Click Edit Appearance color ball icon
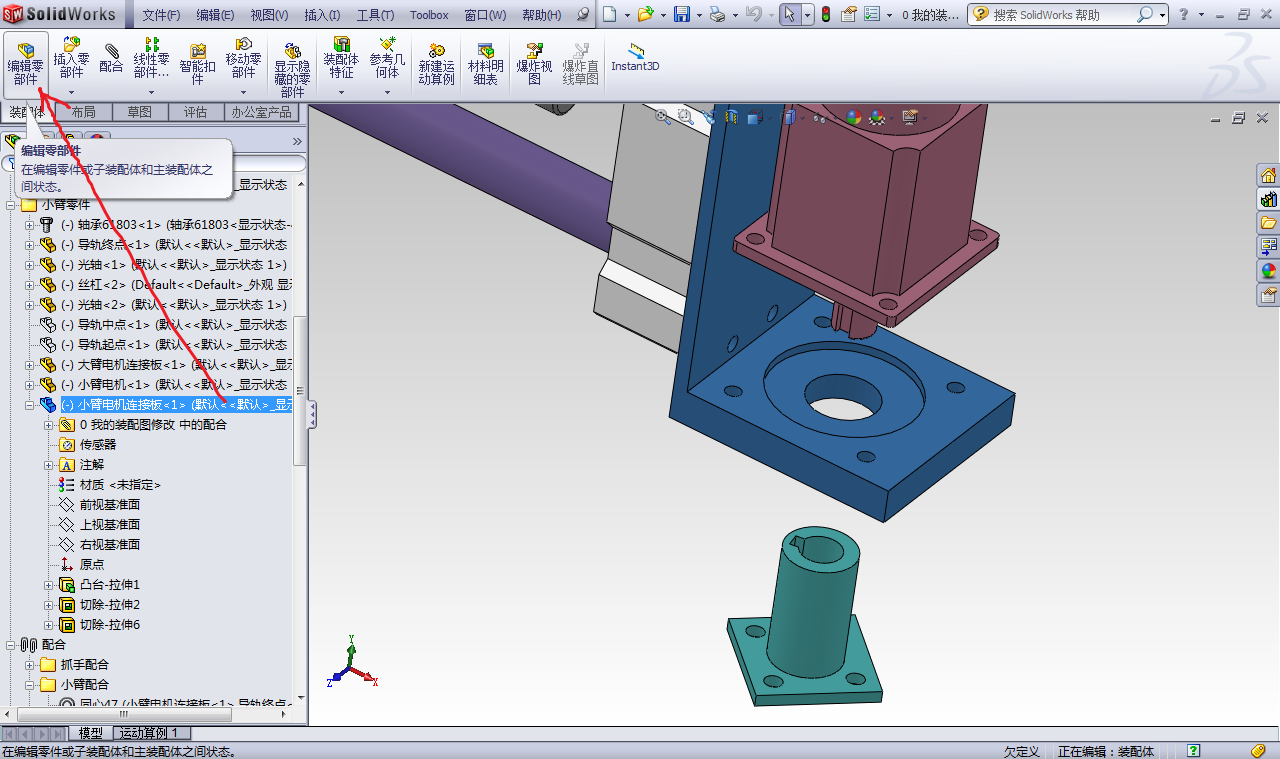This screenshot has height=759, width=1280. coord(853,117)
